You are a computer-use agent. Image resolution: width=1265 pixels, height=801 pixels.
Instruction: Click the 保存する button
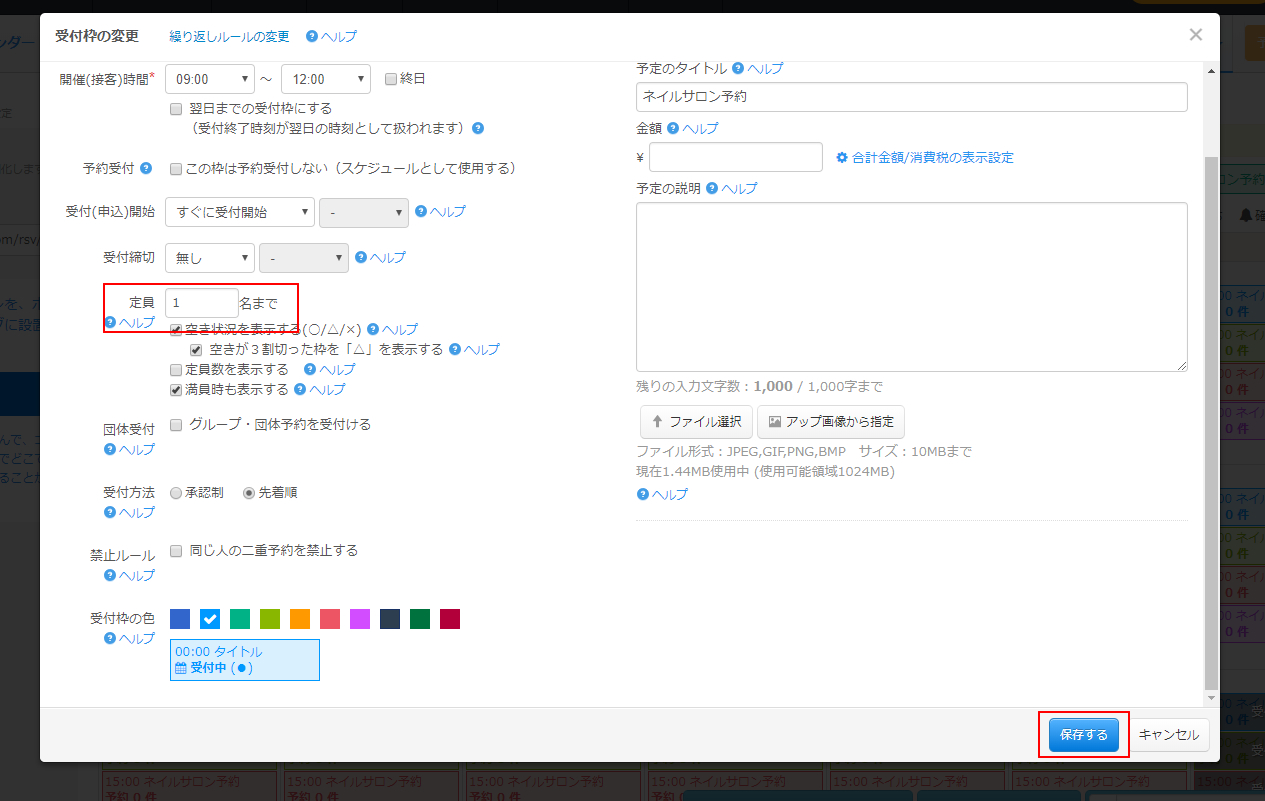[x=1084, y=735]
